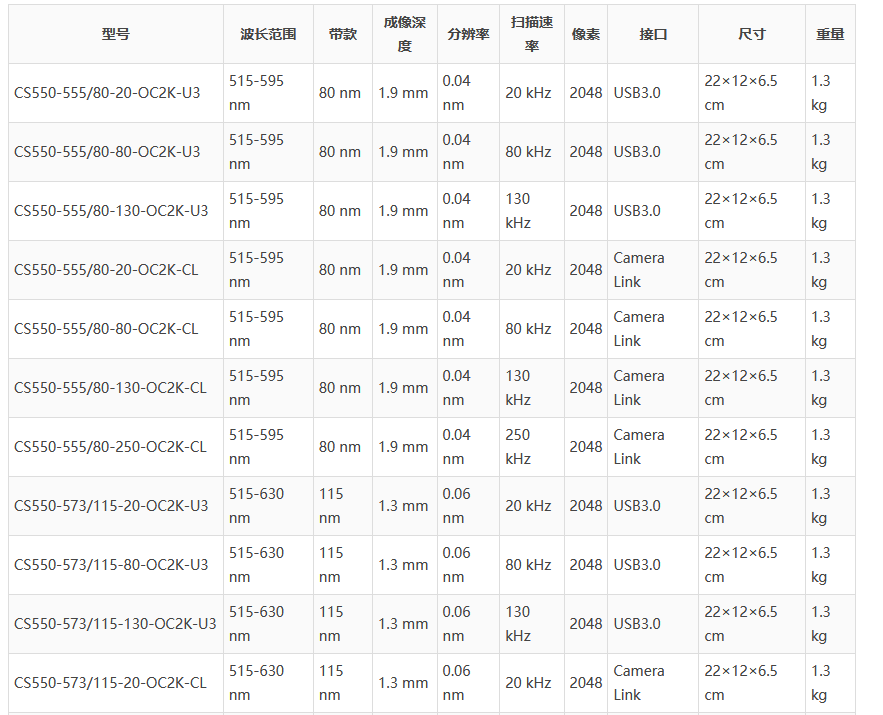Click the 型号 column header
883x715 pixels.
pyautogui.click(x=115, y=34)
